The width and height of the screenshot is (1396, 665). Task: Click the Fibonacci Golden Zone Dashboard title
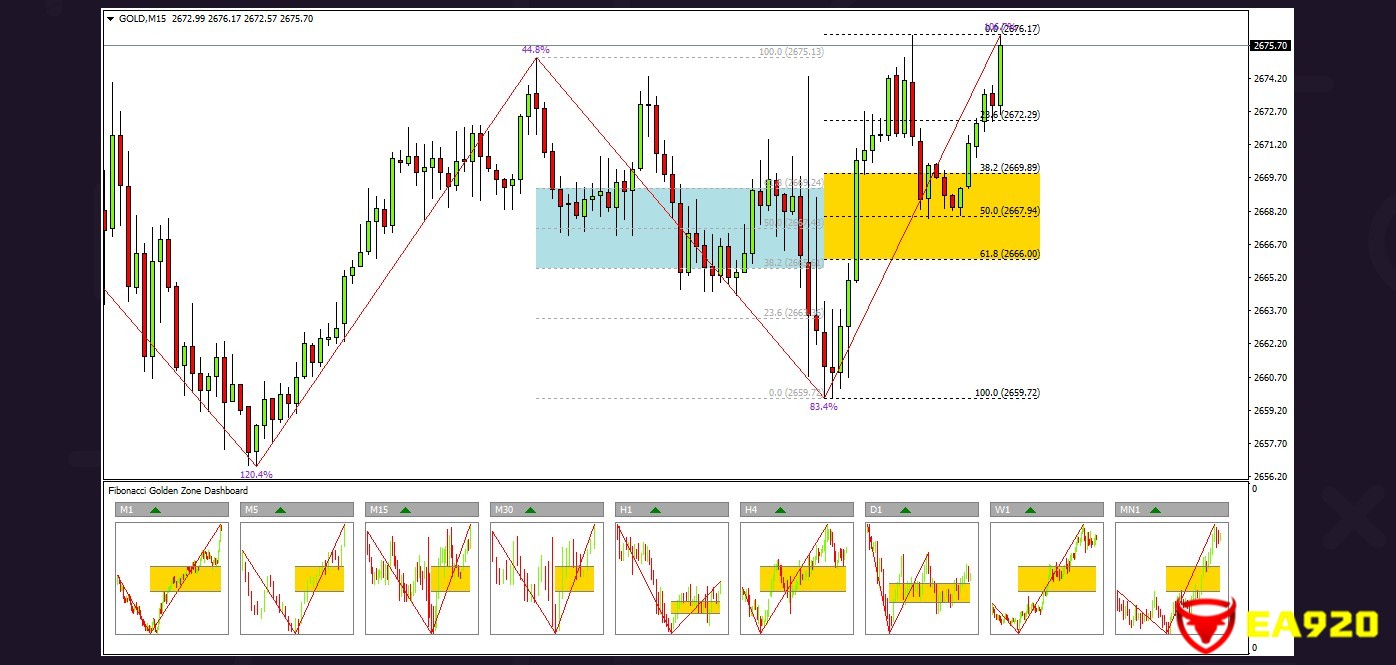[x=178, y=491]
